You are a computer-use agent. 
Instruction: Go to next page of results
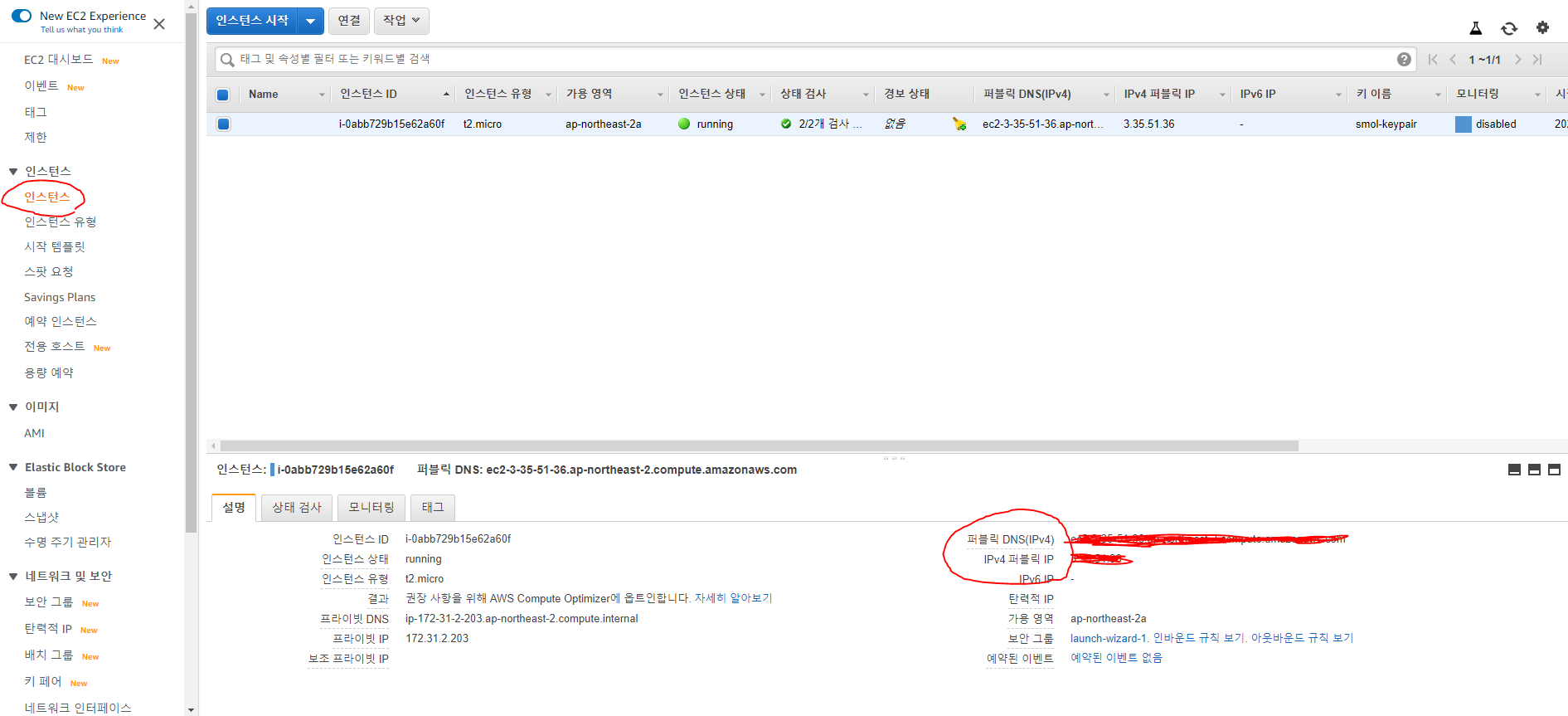pyautogui.click(x=1518, y=59)
